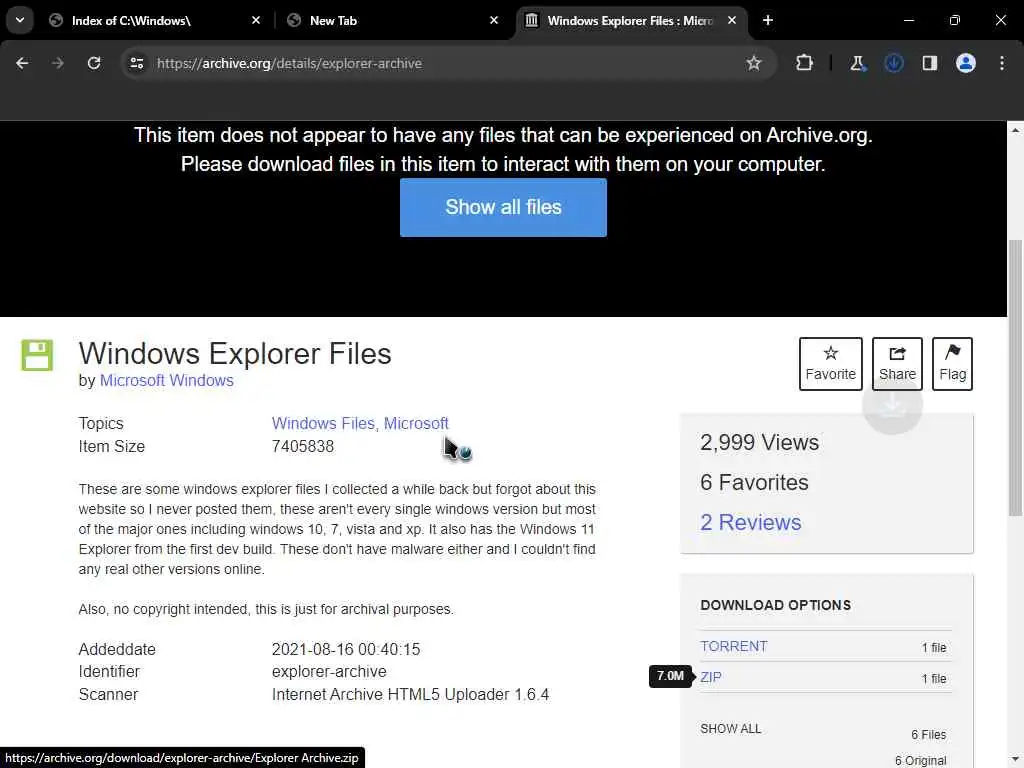Close the New Tab tab
The width and height of the screenshot is (1024, 768).
(494, 20)
